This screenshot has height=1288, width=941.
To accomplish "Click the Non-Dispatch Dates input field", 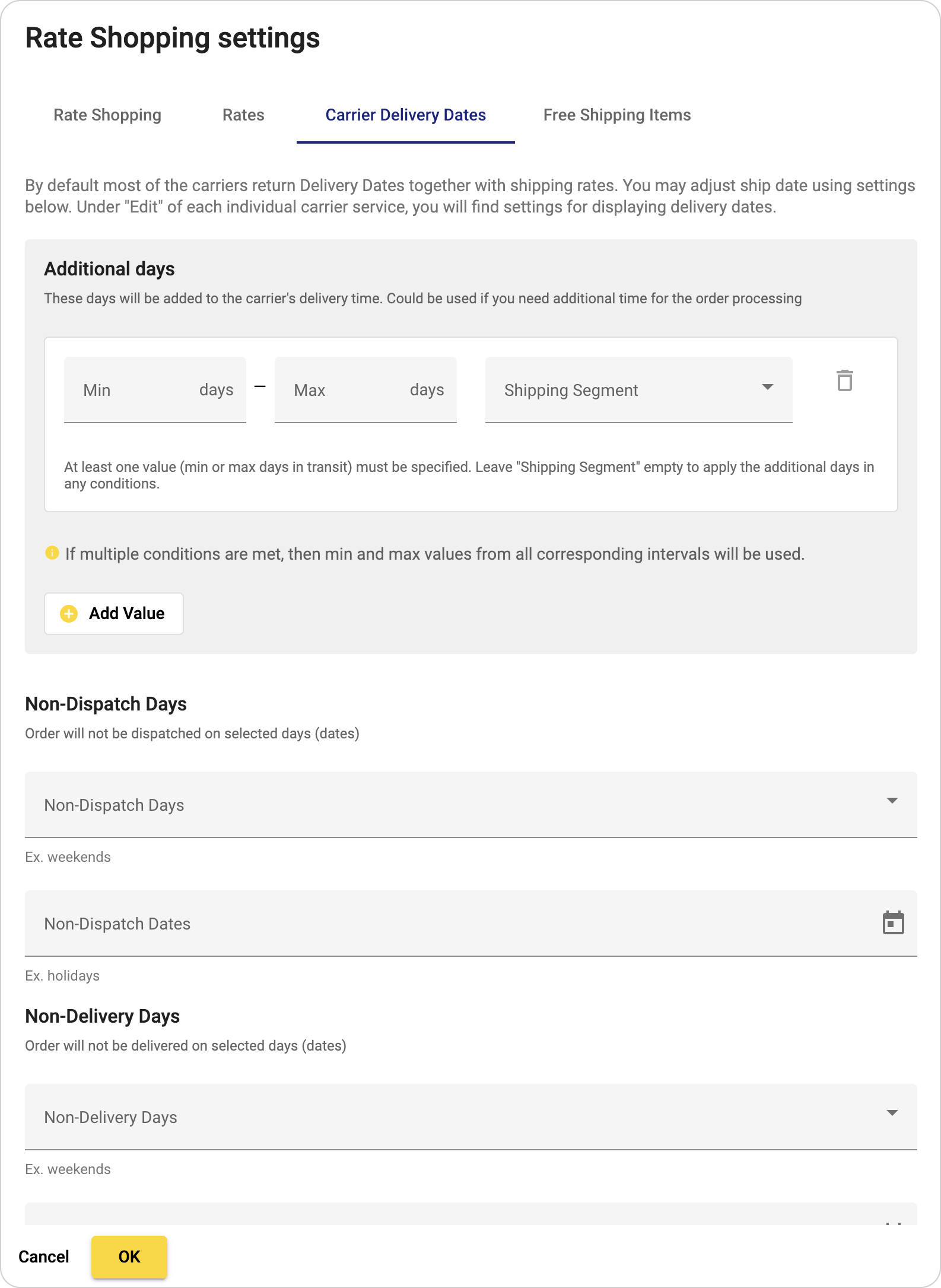I will pos(471,924).
